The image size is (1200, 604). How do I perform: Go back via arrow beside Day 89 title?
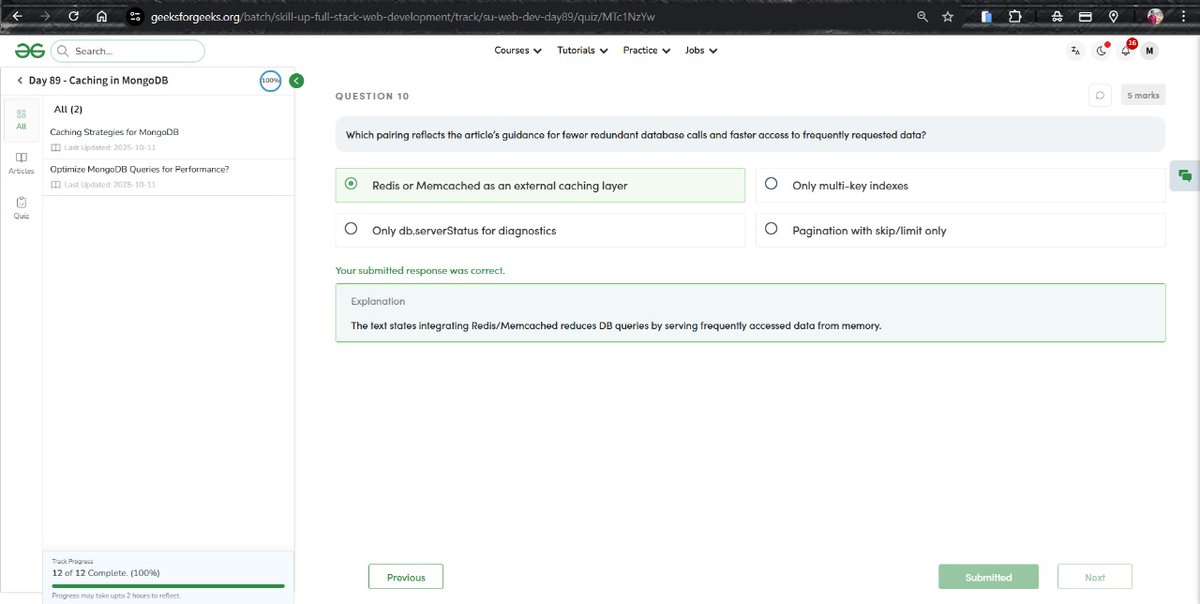(19, 80)
